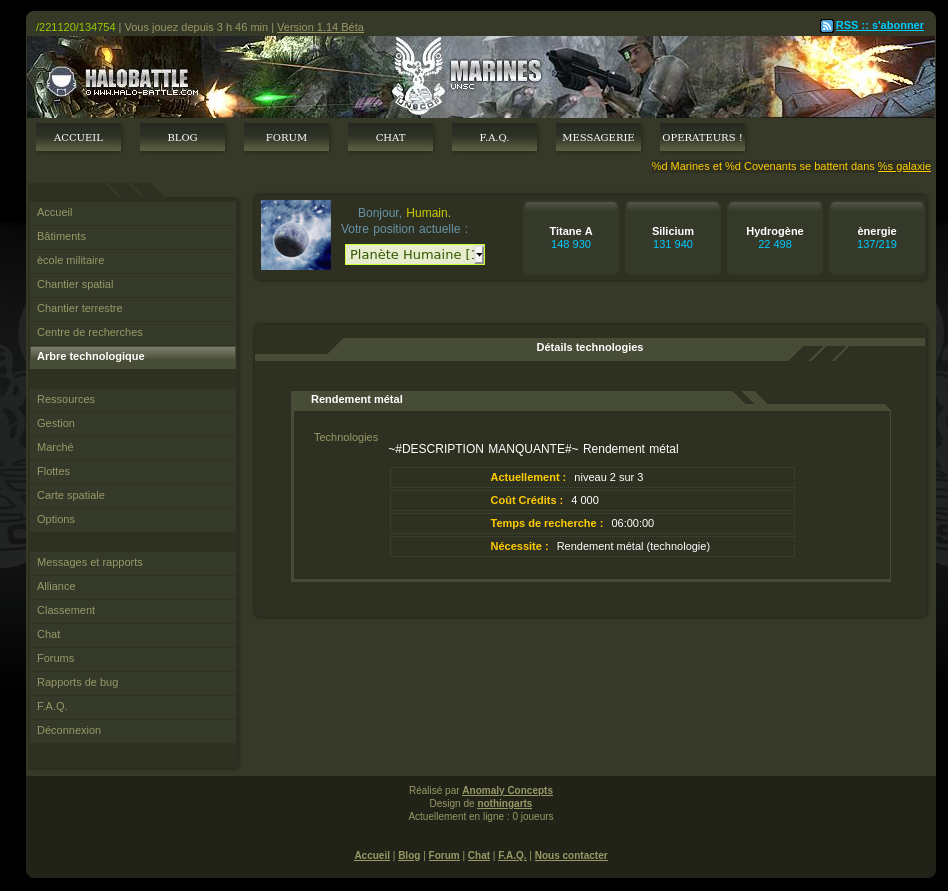Click the Technologies label
Image resolution: width=948 pixels, height=891 pixels.
346,438
